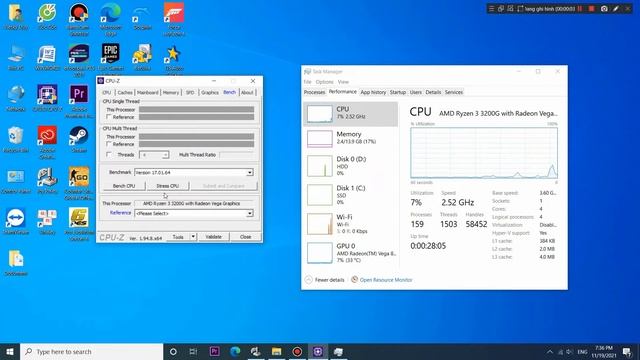Open the notification center icon
Image resolution: width=640 pixels, height=360 pixels.
point(627,351)
